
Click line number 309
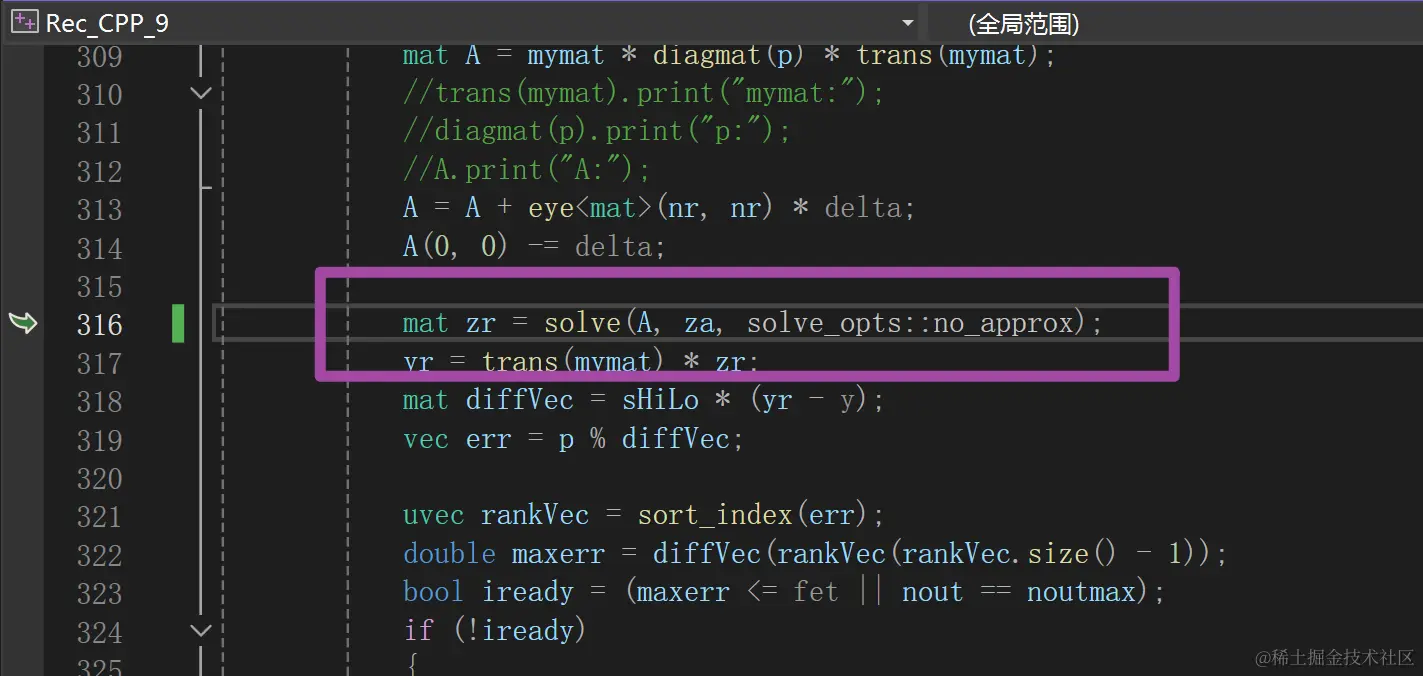pos(100,56)
